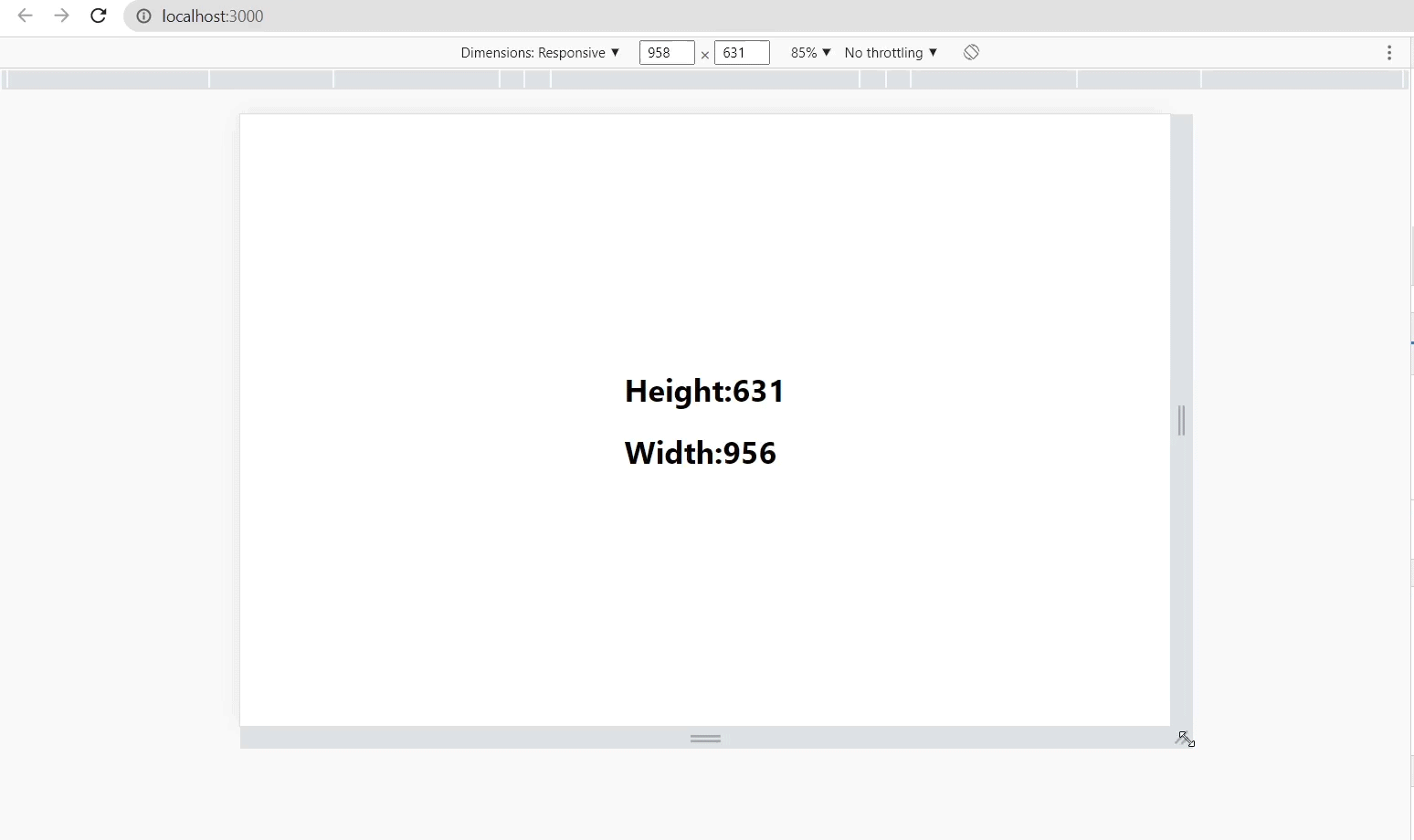Grab the right edge resize handle

click(x=1182, y=420)
